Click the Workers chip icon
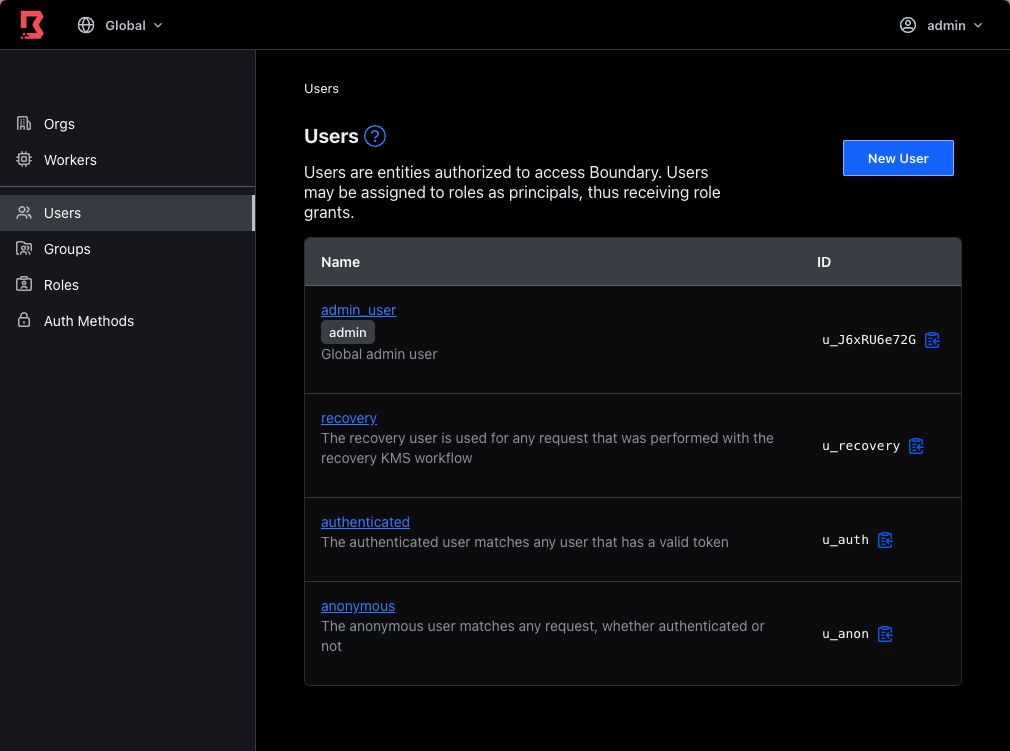Viewport: 1010px width, 751px height. [x=24, y=159]
